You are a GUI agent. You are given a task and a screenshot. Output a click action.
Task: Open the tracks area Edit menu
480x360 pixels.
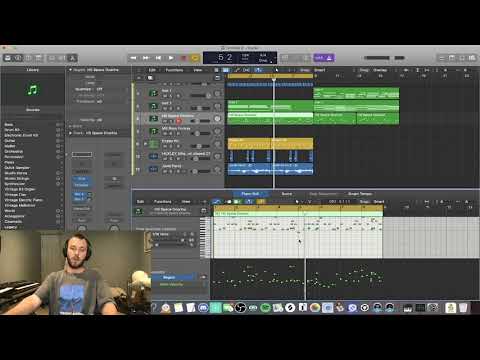(152, 70)
